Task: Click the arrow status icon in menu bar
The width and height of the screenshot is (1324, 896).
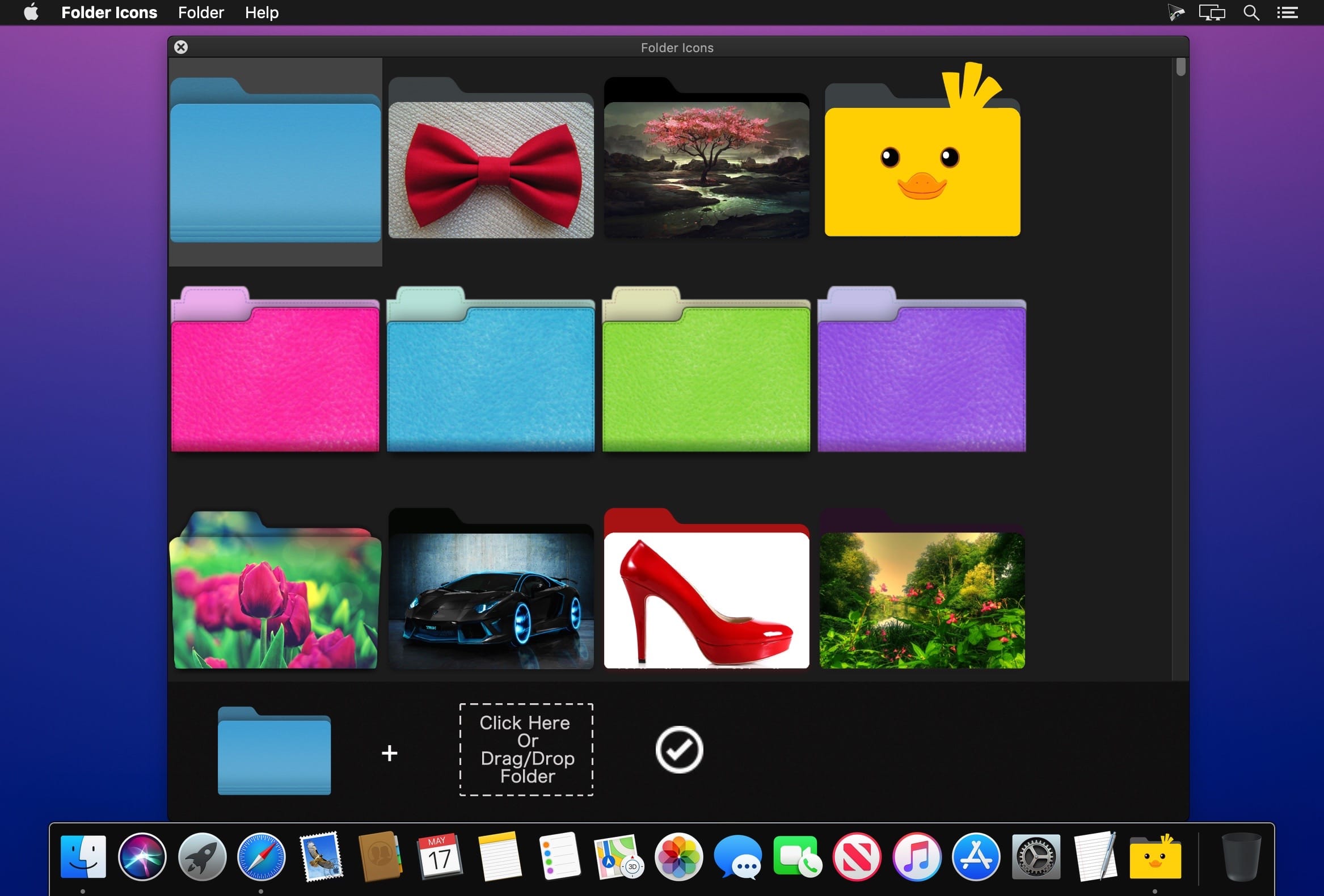Action: (x=1175, y=12)
